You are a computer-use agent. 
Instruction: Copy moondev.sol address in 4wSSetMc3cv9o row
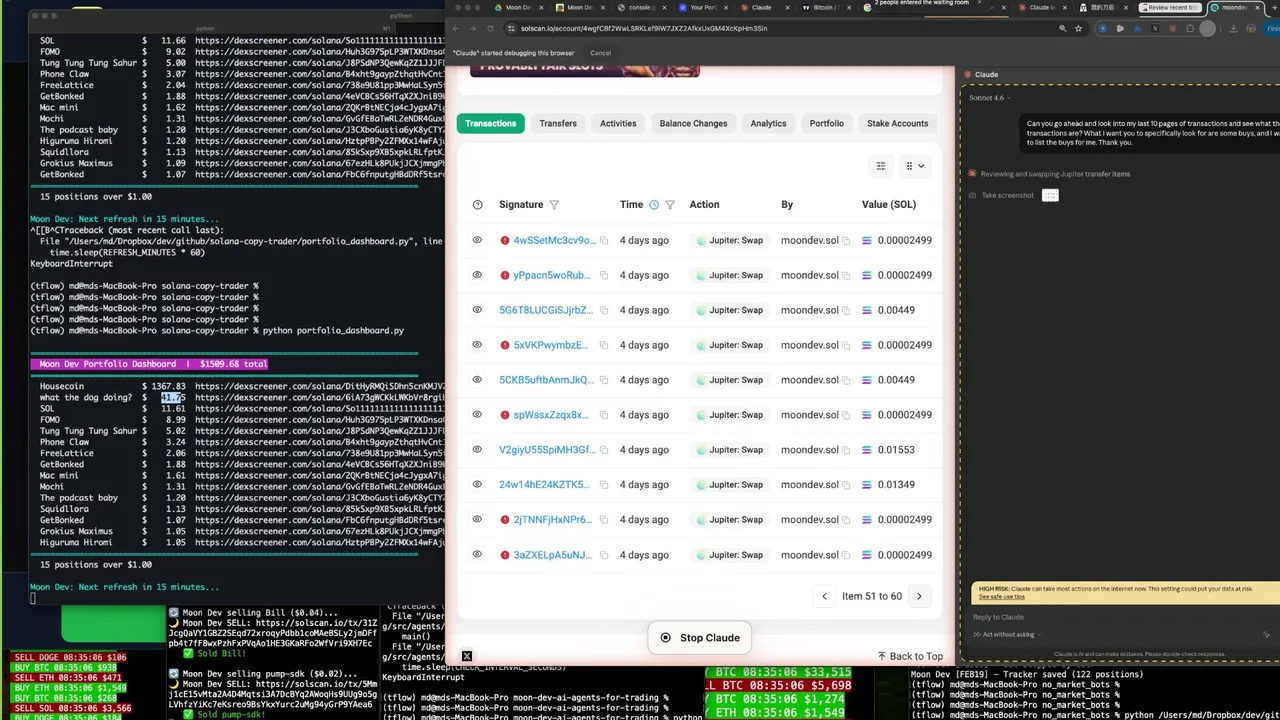(846, 241)
